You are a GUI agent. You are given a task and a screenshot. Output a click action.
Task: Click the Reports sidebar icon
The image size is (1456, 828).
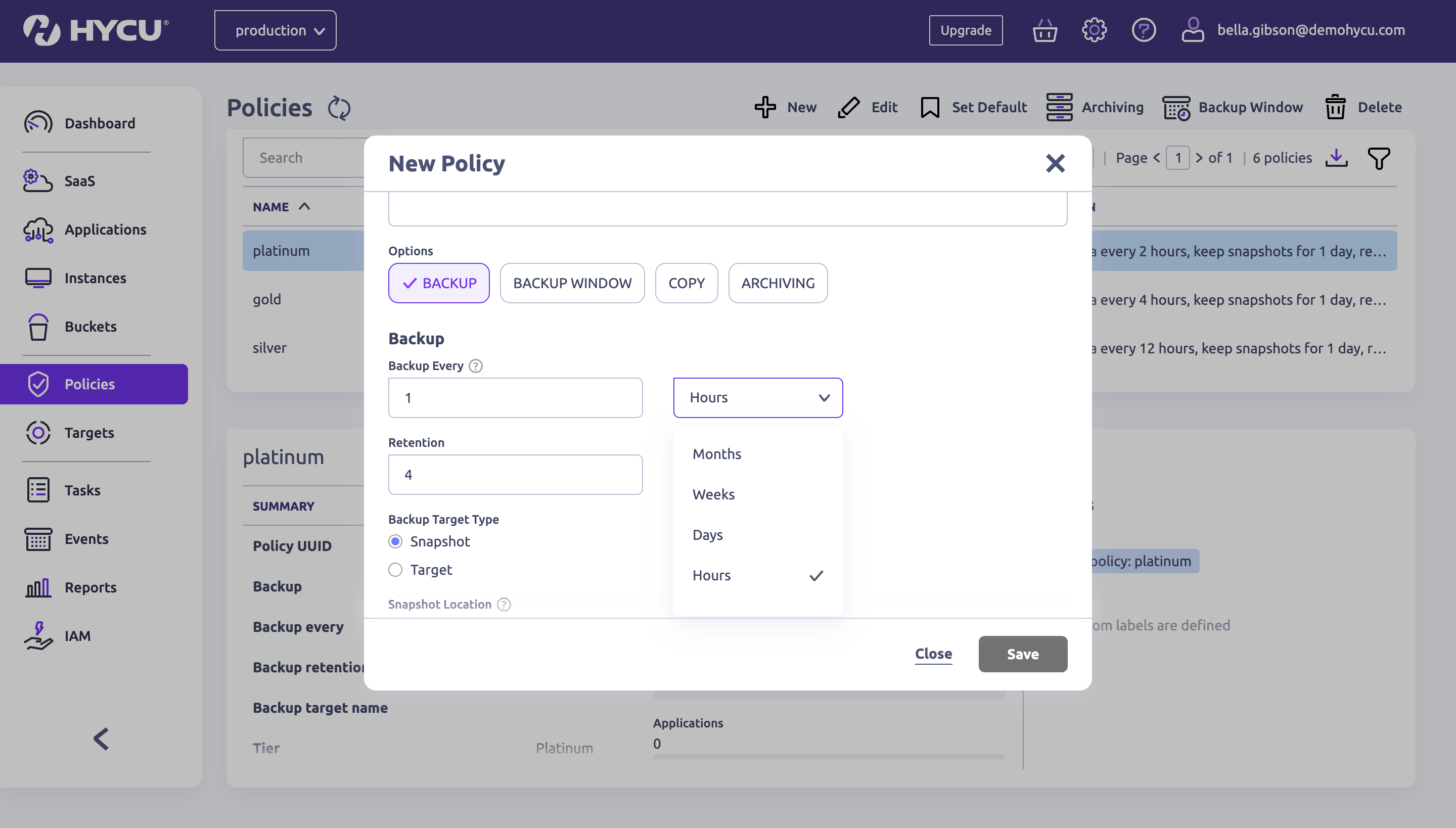pos(37,587)
